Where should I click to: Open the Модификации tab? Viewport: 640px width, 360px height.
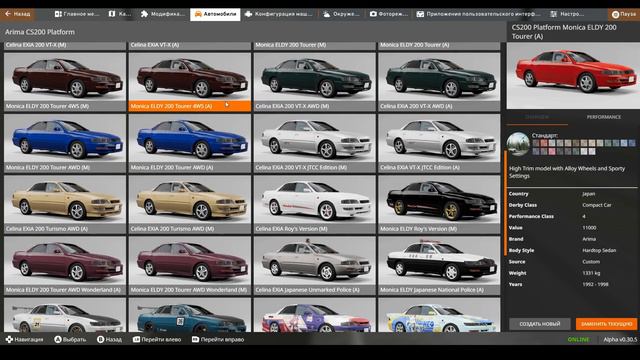pyautogui.click(x=162, y=14)
